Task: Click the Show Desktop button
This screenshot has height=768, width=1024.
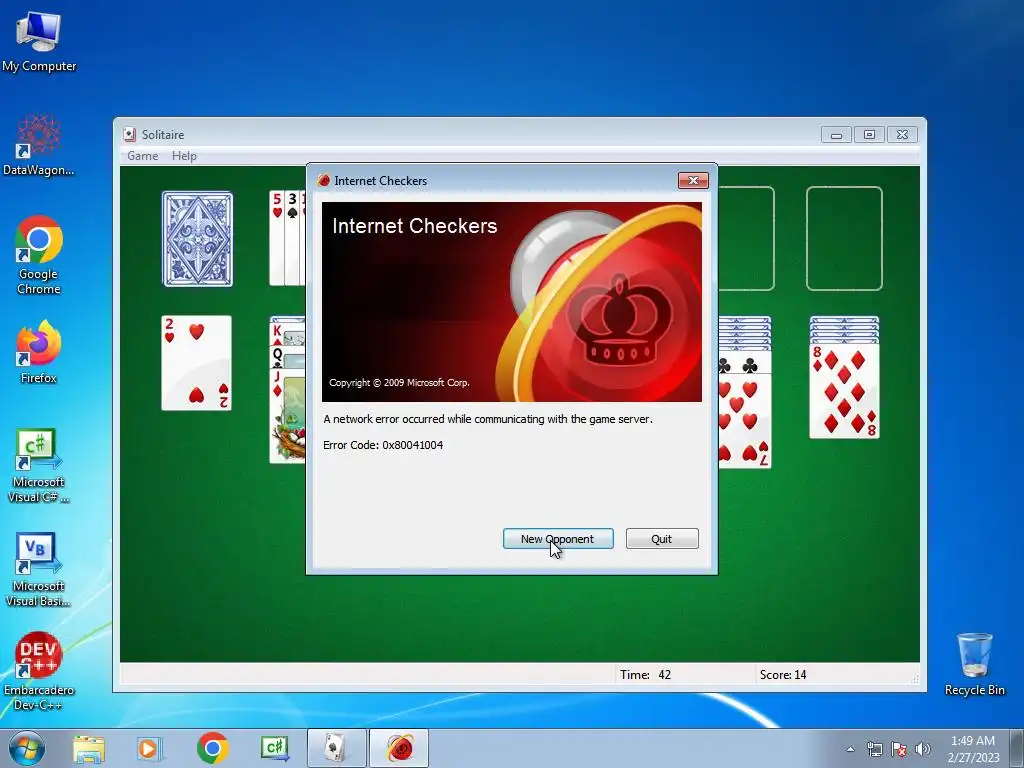Action: click(x=1017, y=748)
